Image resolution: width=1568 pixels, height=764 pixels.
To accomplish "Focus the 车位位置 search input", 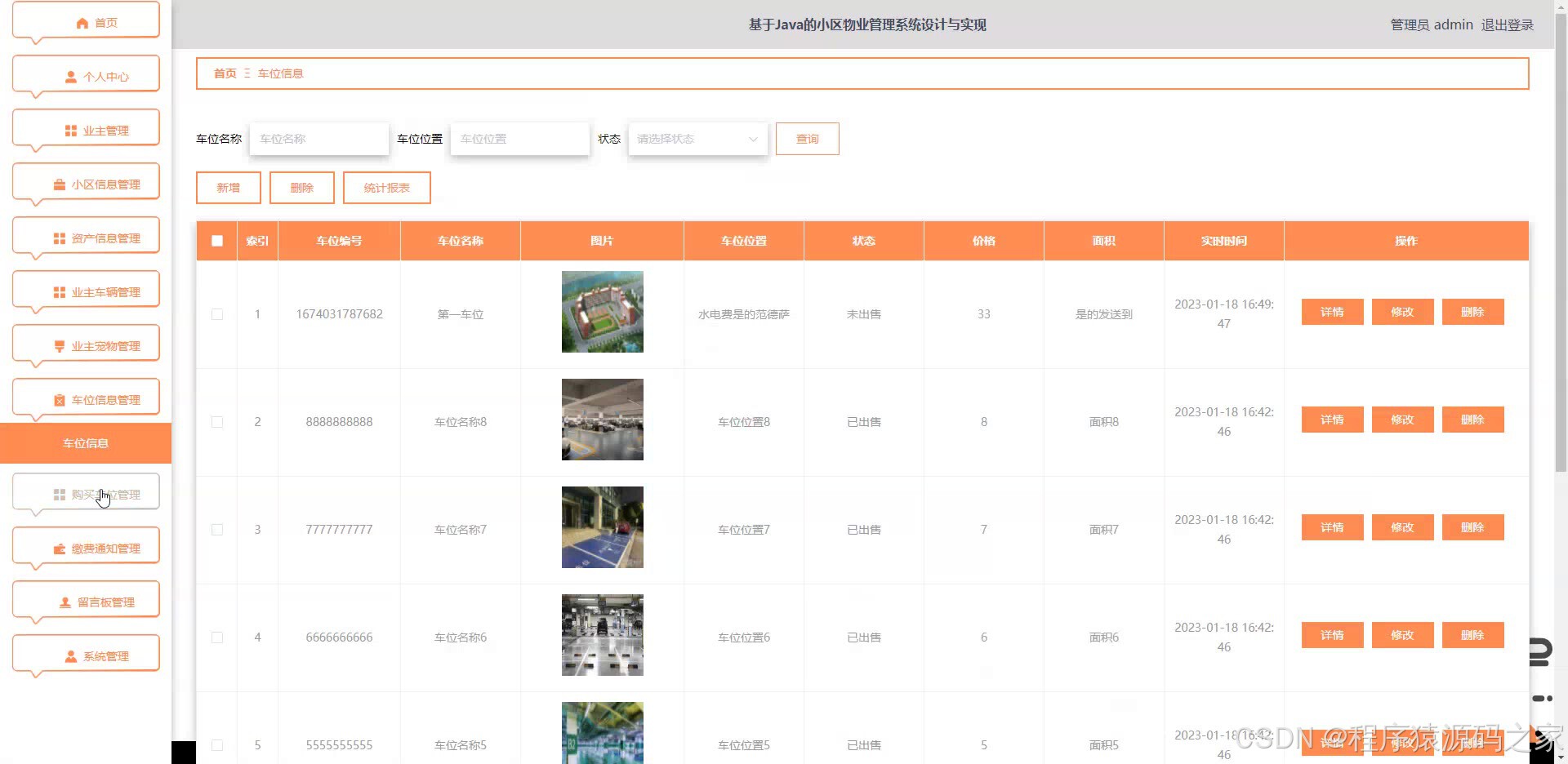I will click(x=520, y=139).
